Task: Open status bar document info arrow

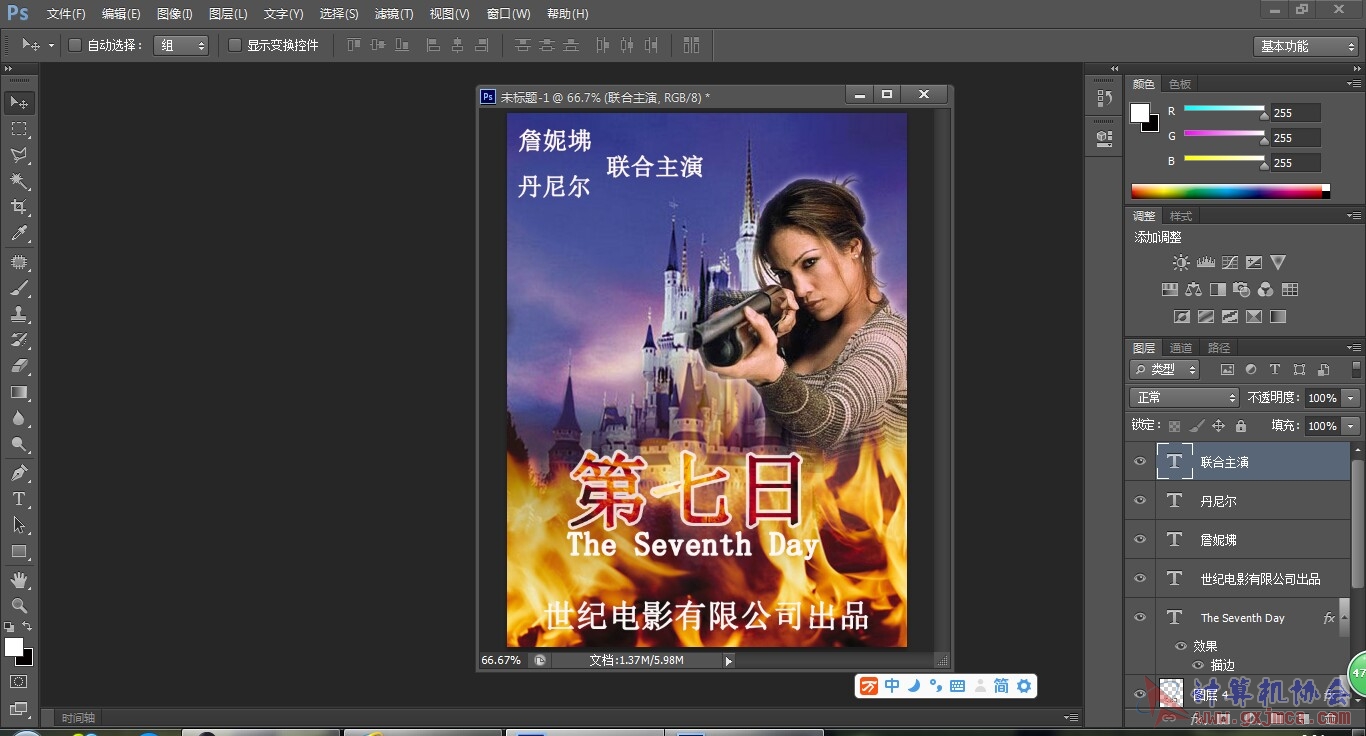Action: pos(728,661)
